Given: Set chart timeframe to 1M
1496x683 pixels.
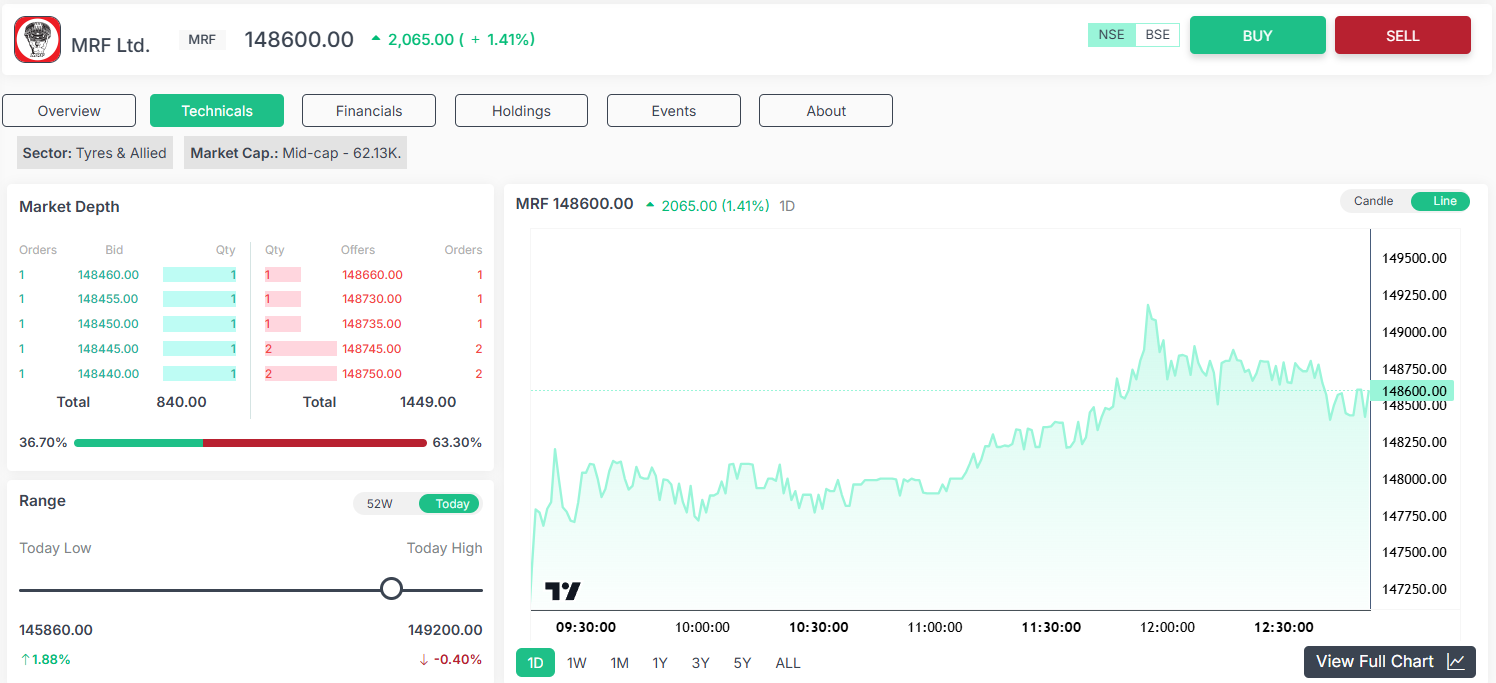Looking at the screenshot, I should 619,663.
